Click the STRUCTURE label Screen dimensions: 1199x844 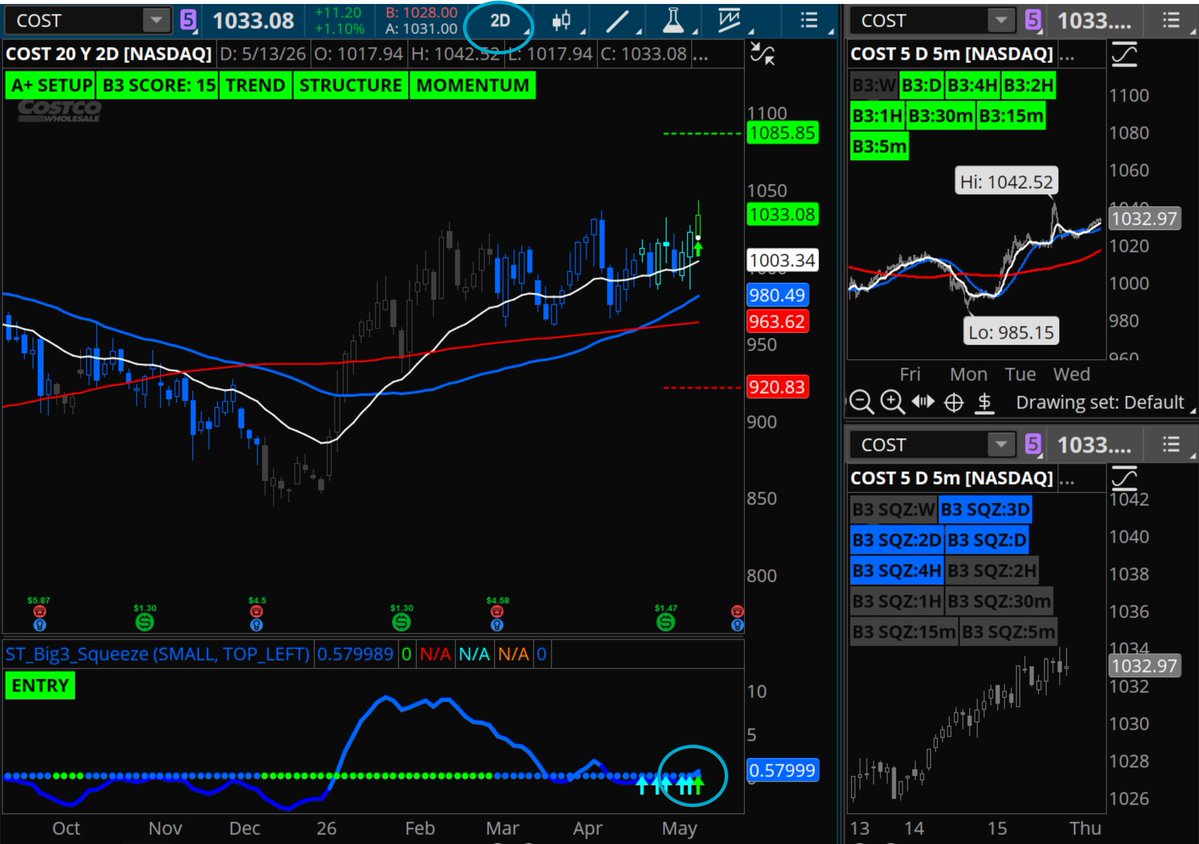[x=351, y=85]
